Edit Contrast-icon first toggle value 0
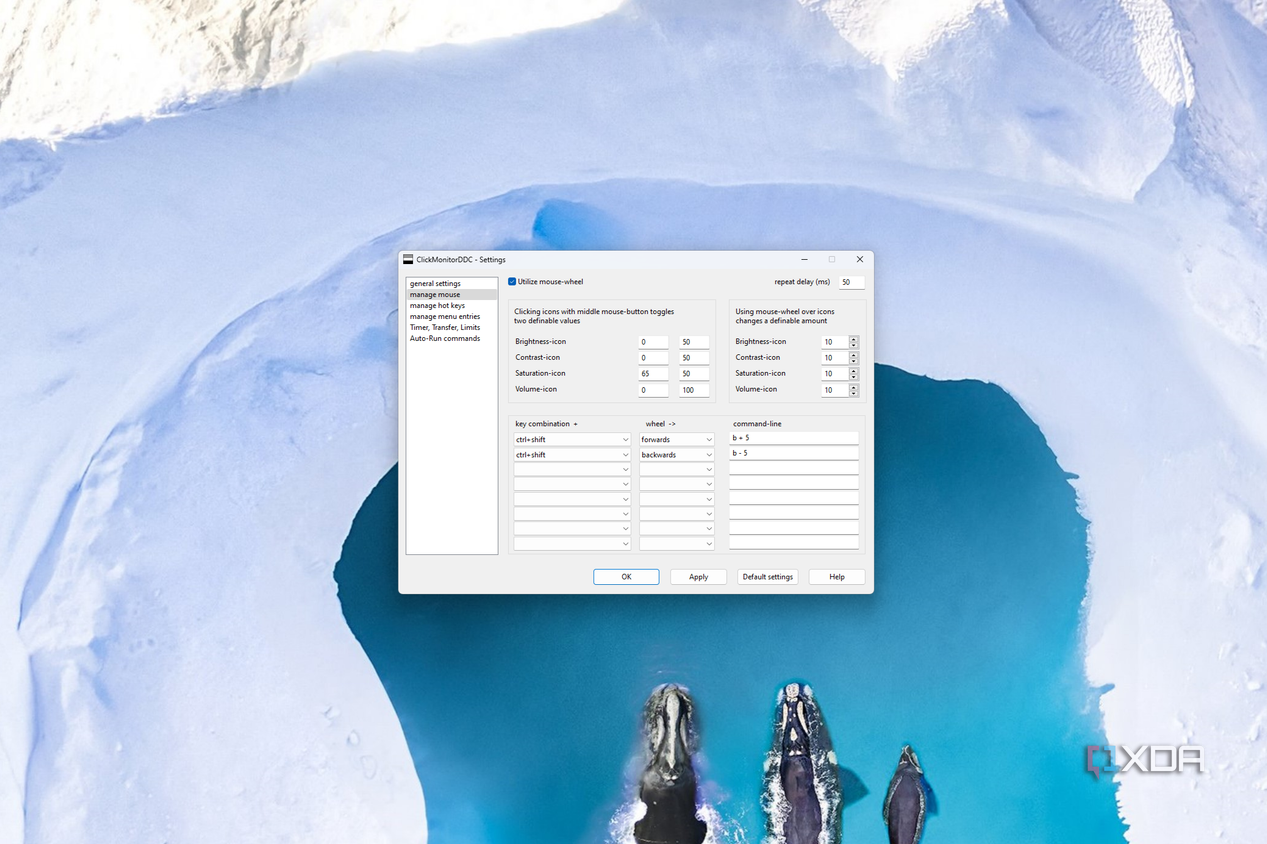The image size is (1267, 844). pos(654,358)
